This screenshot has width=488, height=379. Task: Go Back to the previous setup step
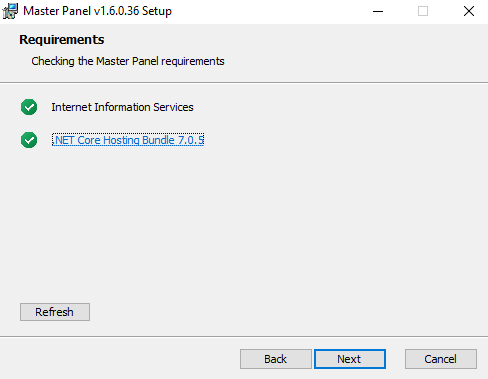[x=276, y=359]
